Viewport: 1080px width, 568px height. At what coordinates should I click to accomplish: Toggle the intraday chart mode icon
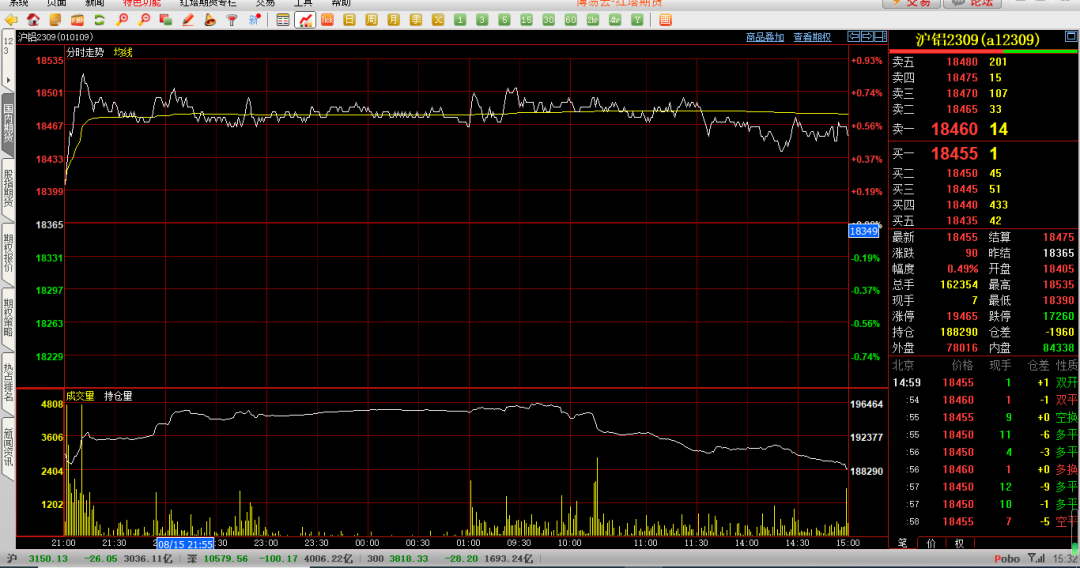304,20
